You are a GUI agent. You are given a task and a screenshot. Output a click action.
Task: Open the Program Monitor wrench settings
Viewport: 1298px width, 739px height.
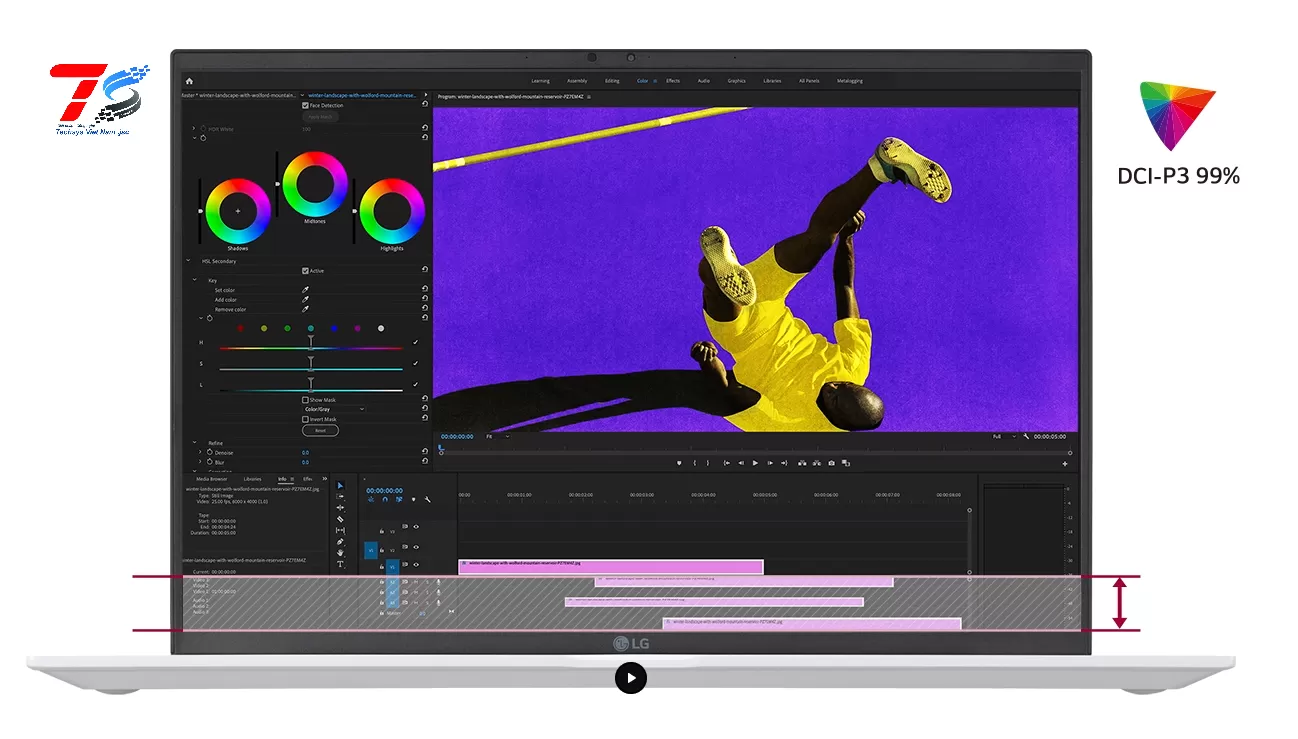[x=1026, y=437]
